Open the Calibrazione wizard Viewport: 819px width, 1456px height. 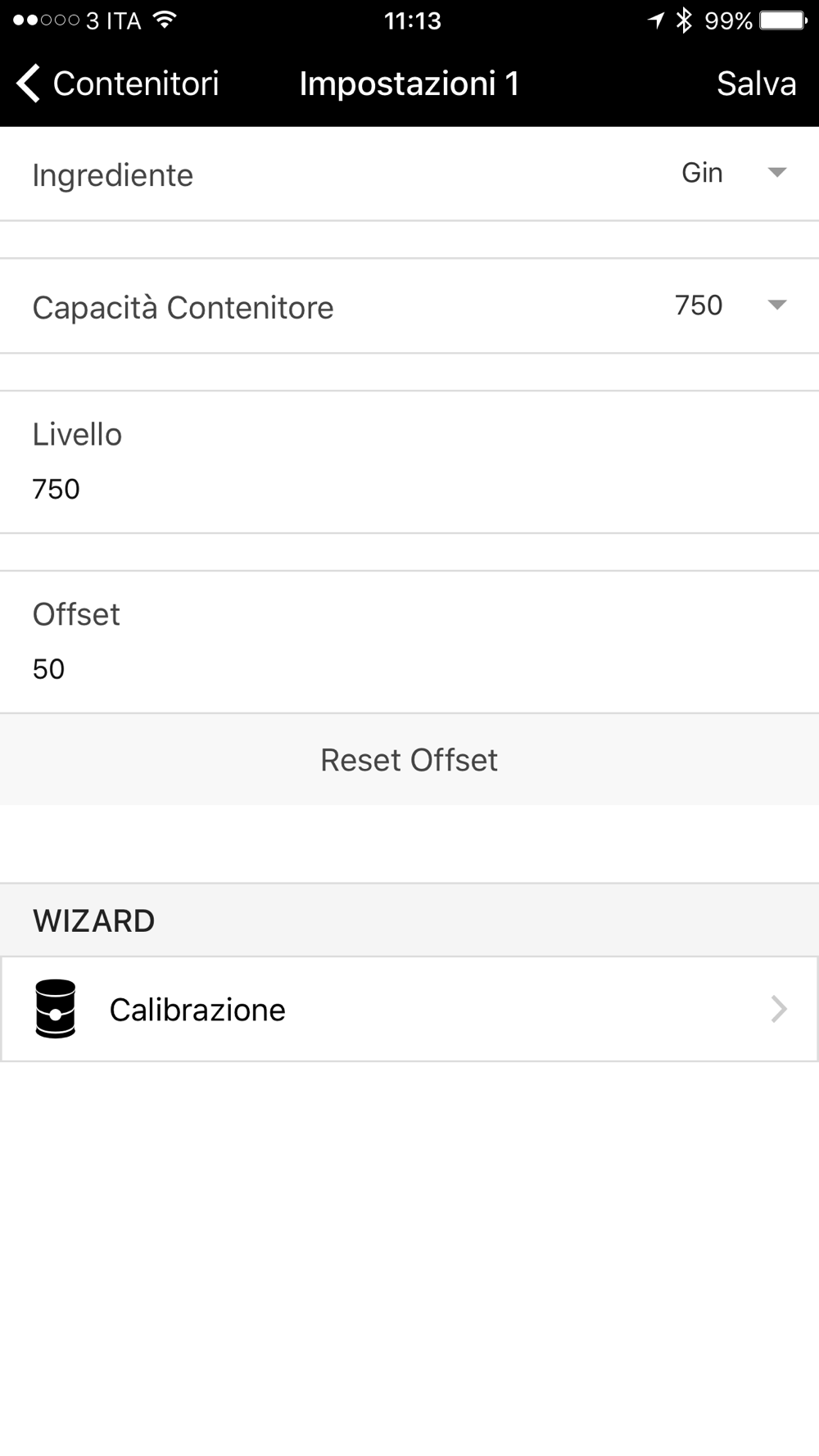[x=409, y=1009]
